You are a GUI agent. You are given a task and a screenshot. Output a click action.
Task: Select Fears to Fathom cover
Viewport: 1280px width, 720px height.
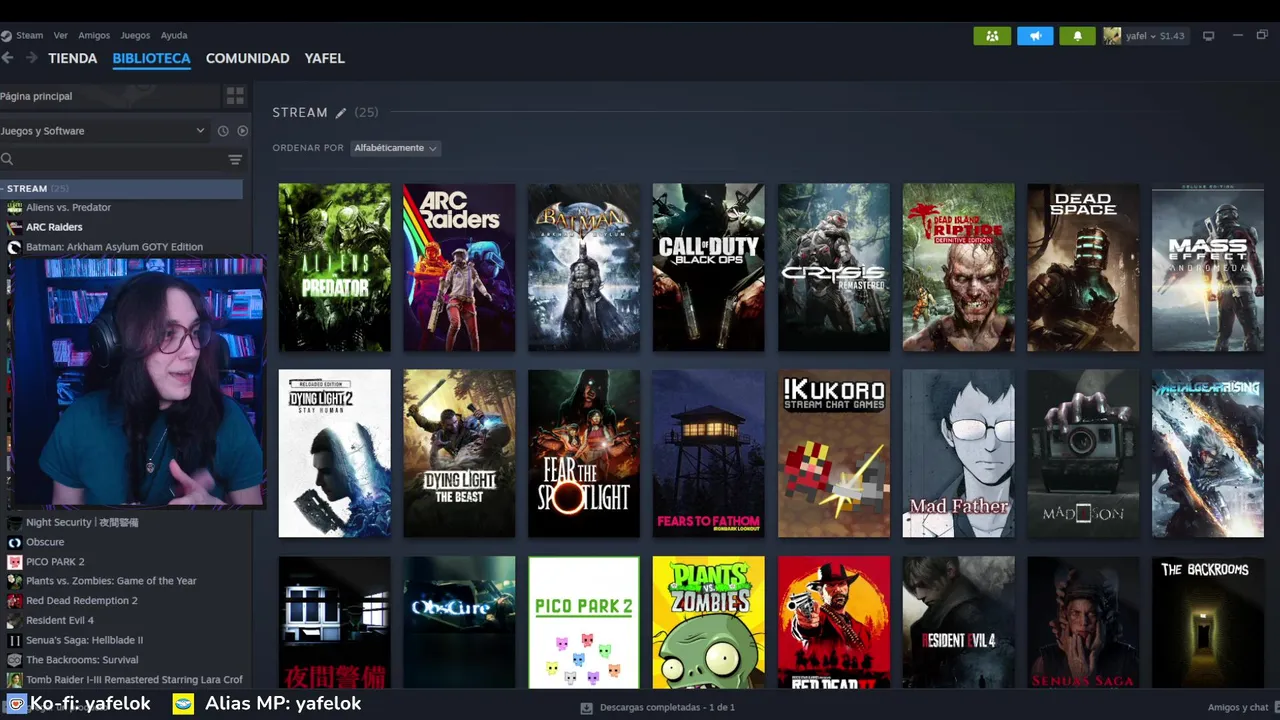(708, 454)
